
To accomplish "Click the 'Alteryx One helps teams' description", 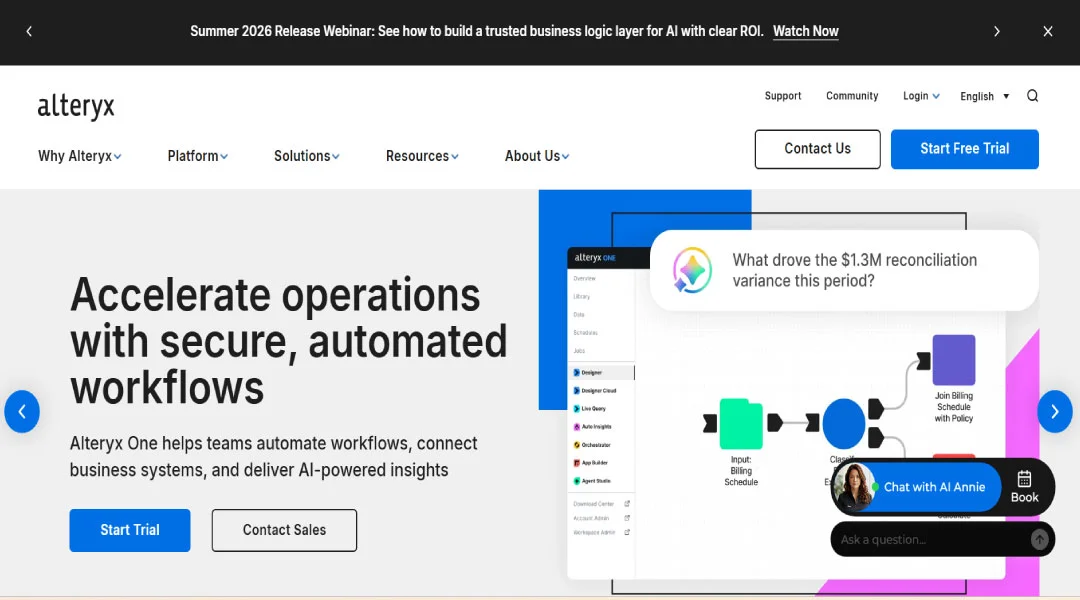I will click(x=273, y=457).
